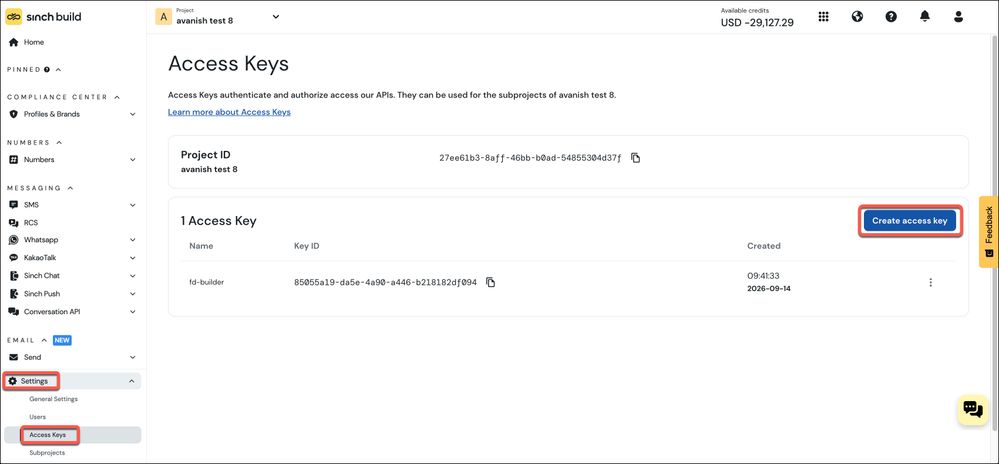Collapse the Settings menu chevron
Screen dimensions: 999x464
tap(131, 381)
